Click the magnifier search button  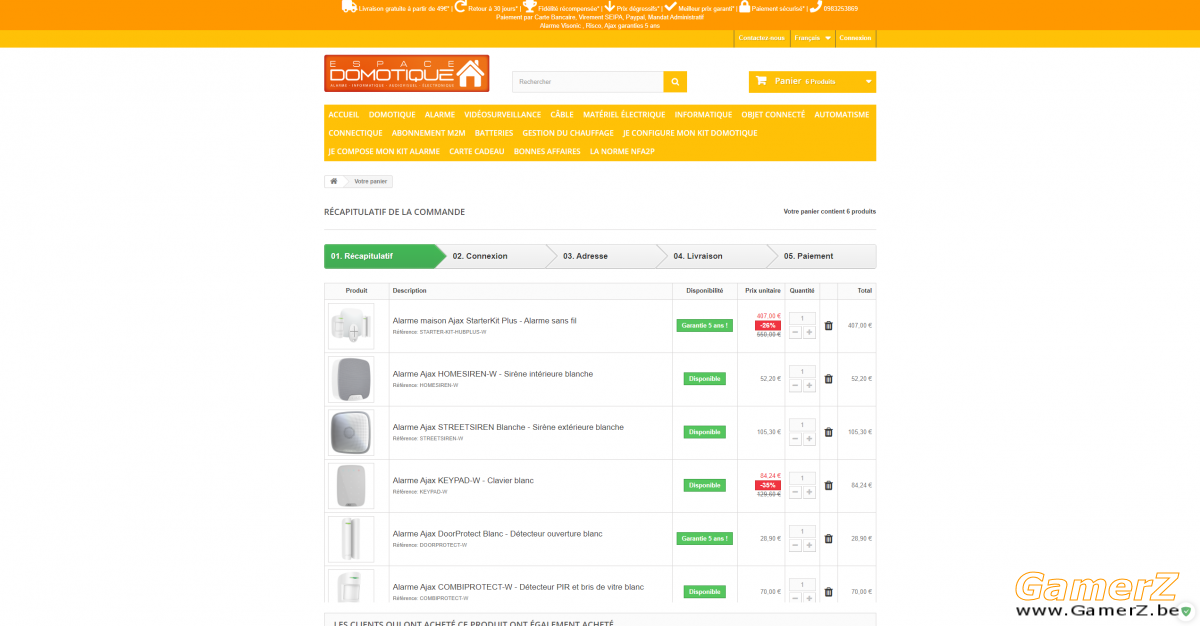[675, 82]
